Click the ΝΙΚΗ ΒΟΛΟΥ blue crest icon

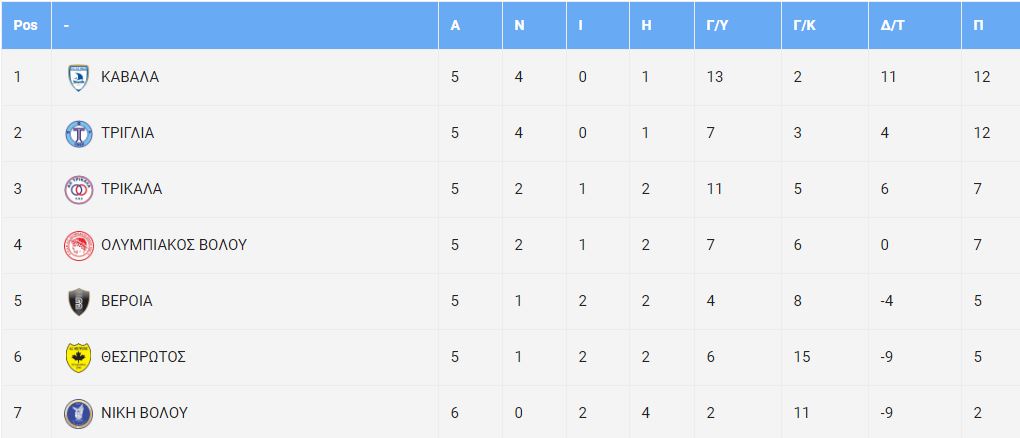[79, 413]
